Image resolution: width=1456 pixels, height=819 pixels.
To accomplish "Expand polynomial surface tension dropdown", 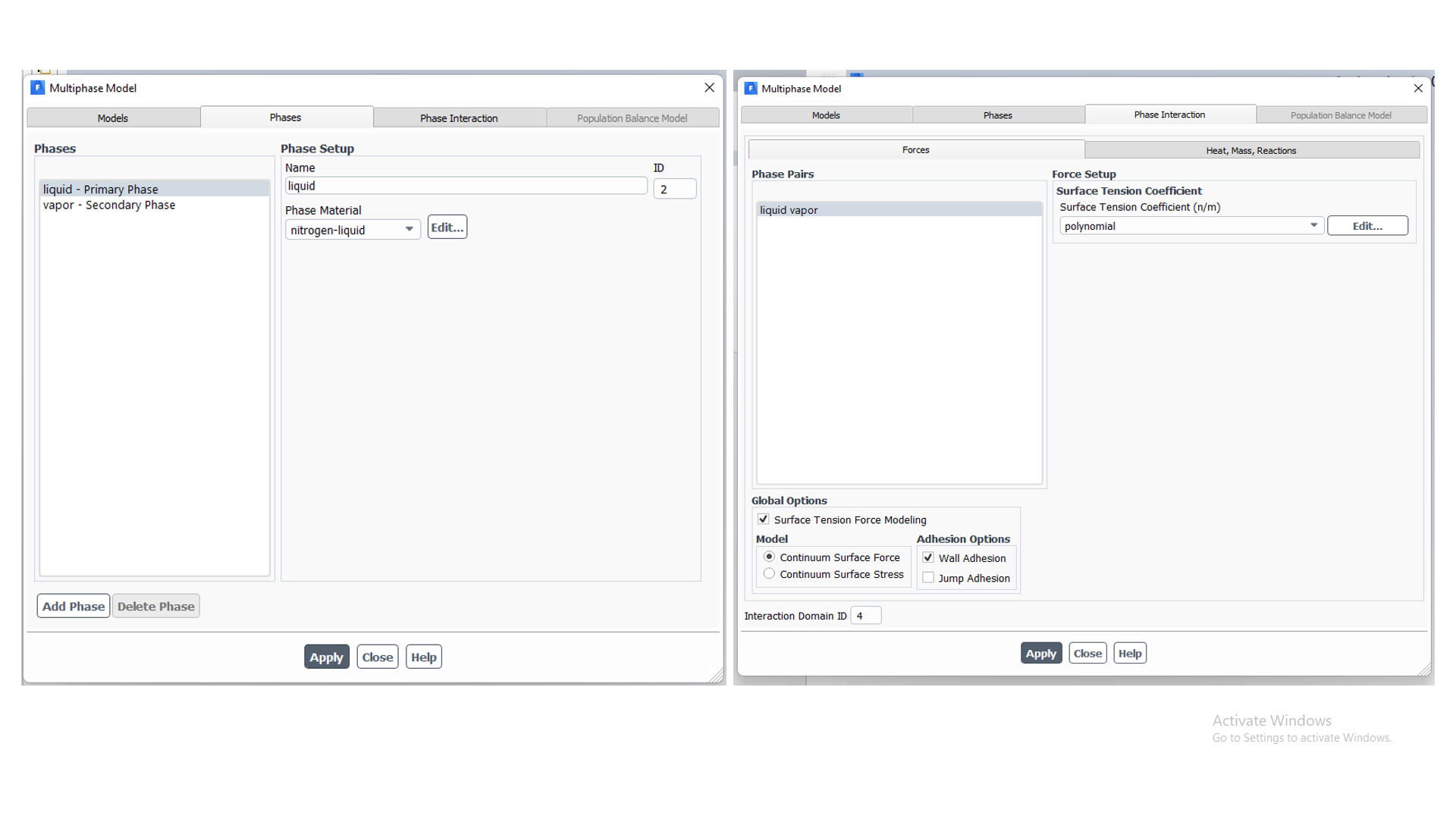I will [x=1191, y=226].
